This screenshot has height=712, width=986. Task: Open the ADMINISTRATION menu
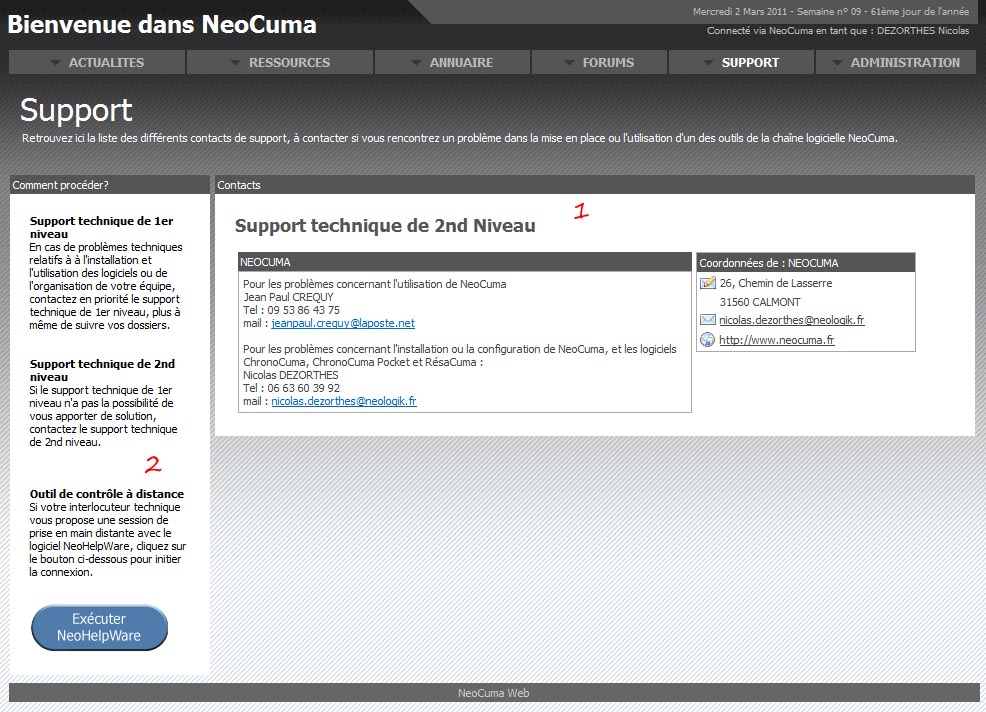pos(896,62)
